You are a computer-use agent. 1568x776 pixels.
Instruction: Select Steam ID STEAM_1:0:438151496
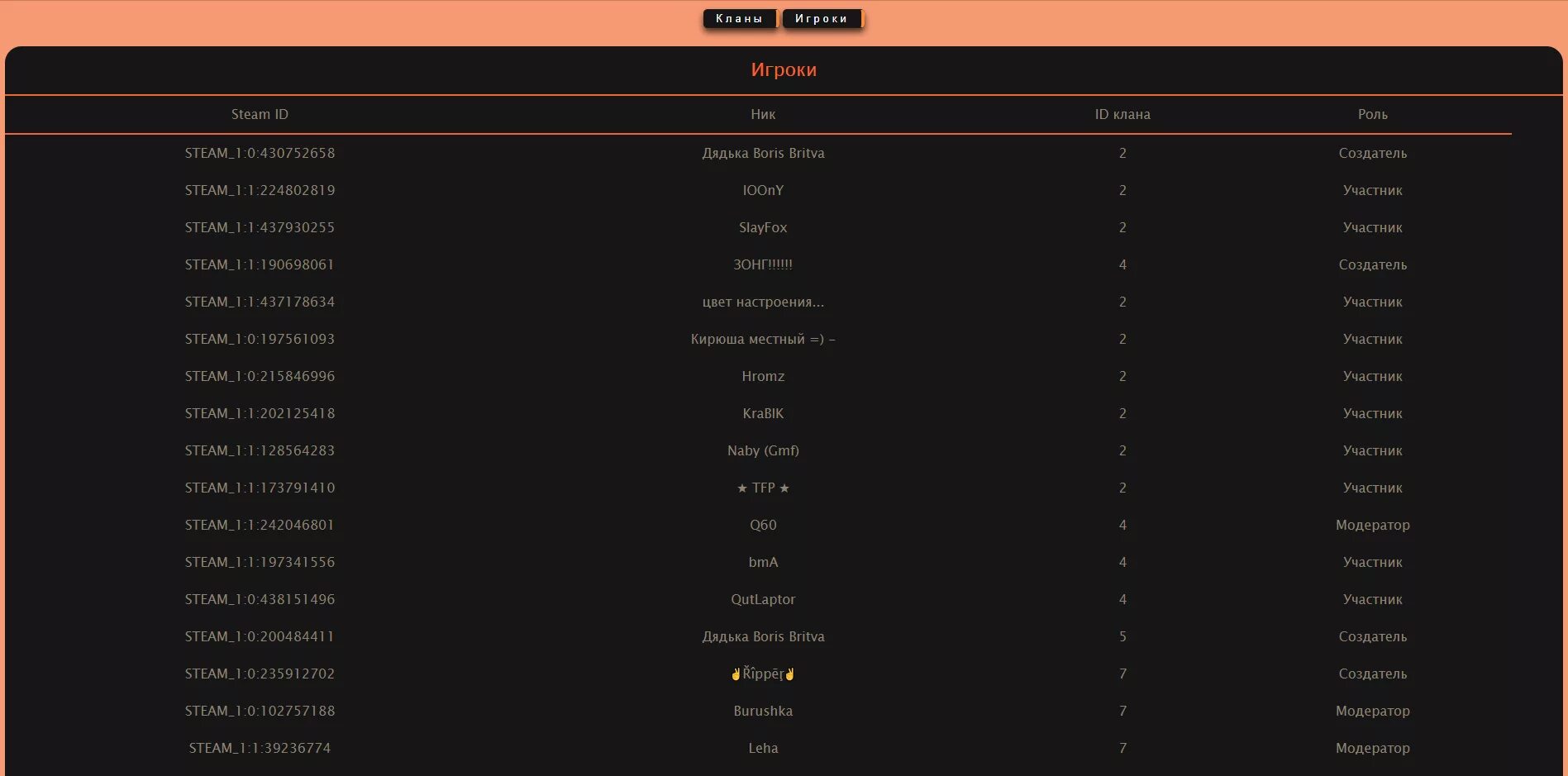pyautogui.click(x=260, y=599)
